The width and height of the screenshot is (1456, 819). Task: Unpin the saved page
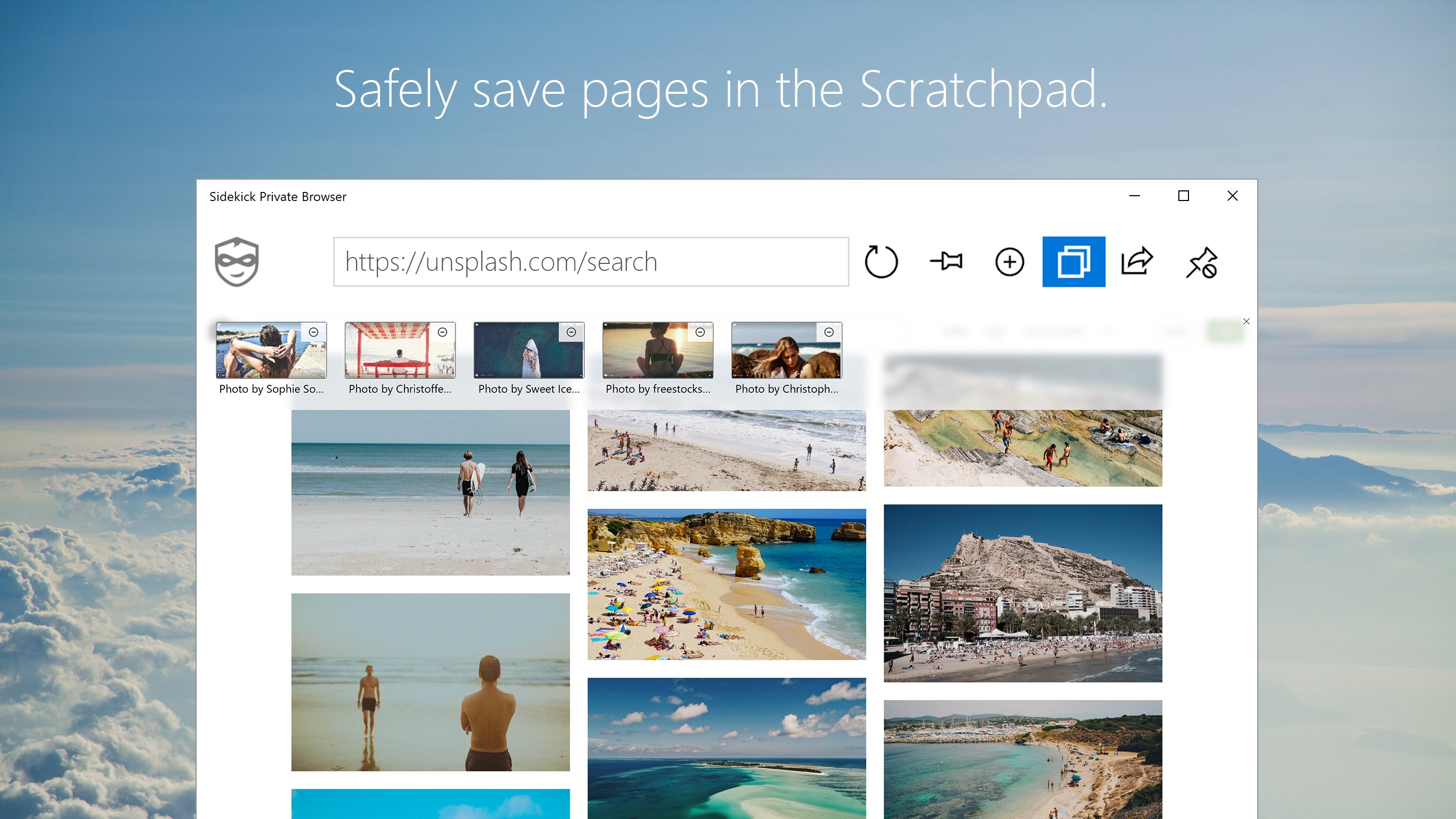[1202, 261]
